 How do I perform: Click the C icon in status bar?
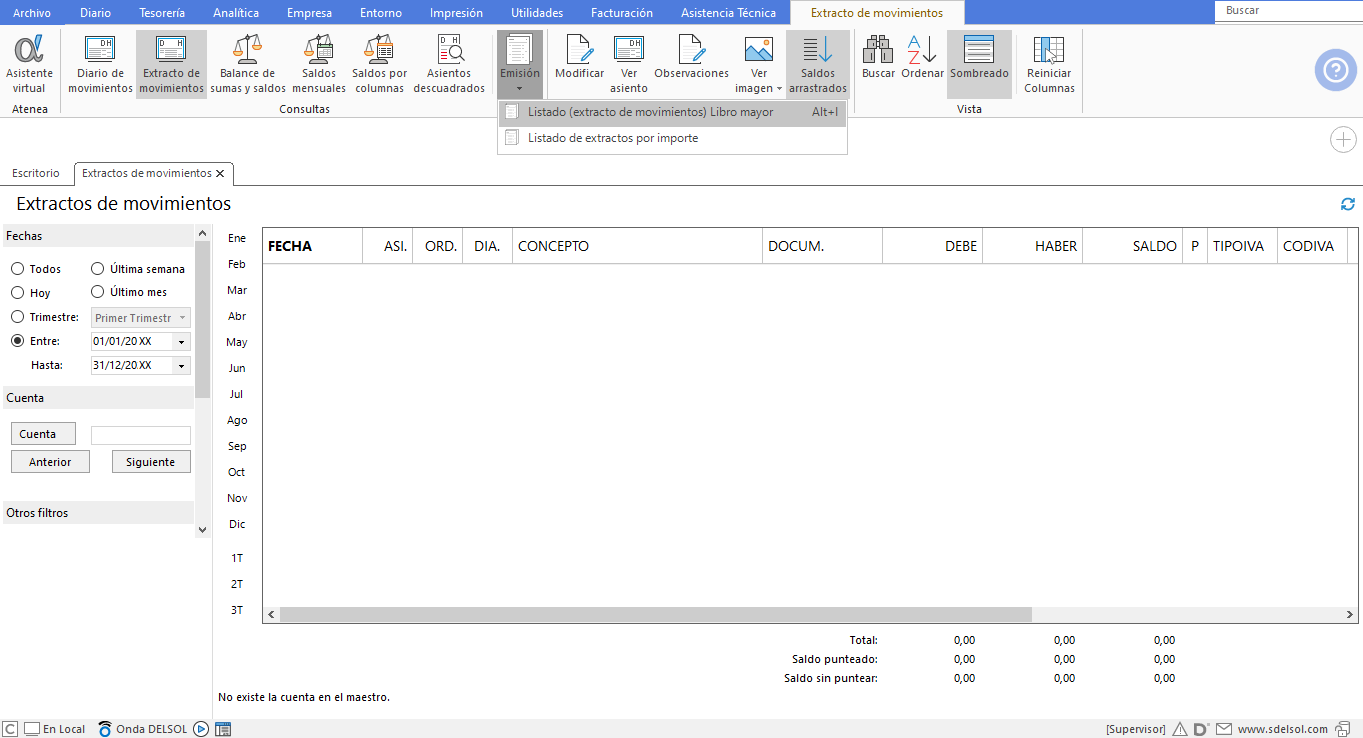(10, 729)
